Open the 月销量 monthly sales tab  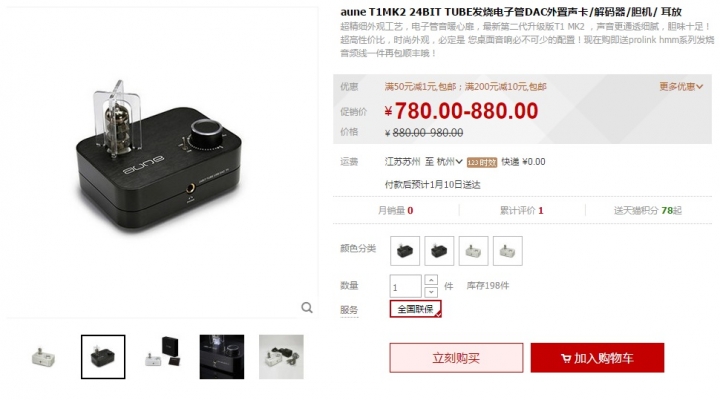click(x=395, y=210)
